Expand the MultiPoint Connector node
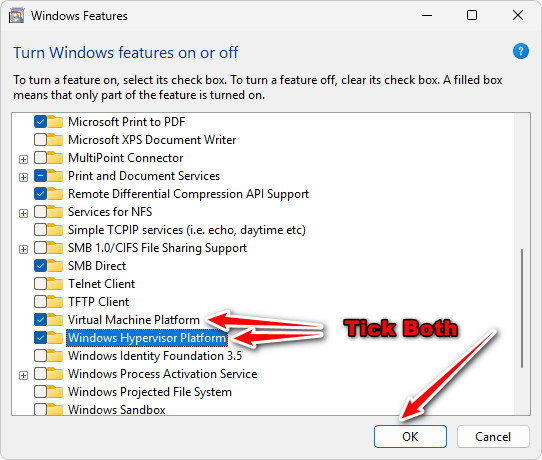542x460 pixels. pos(23,159)
